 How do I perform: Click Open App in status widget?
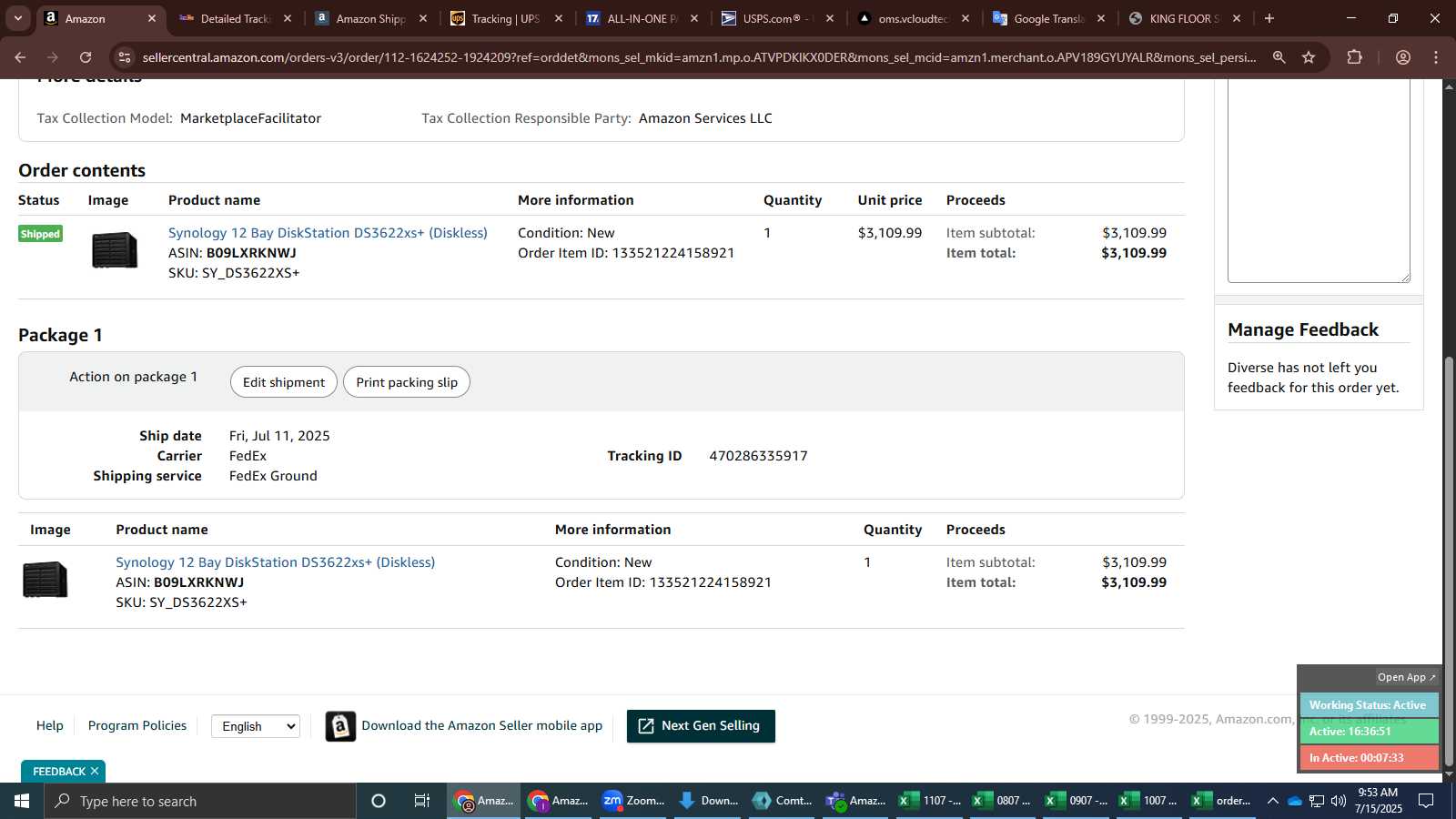tap(1406, 677)
